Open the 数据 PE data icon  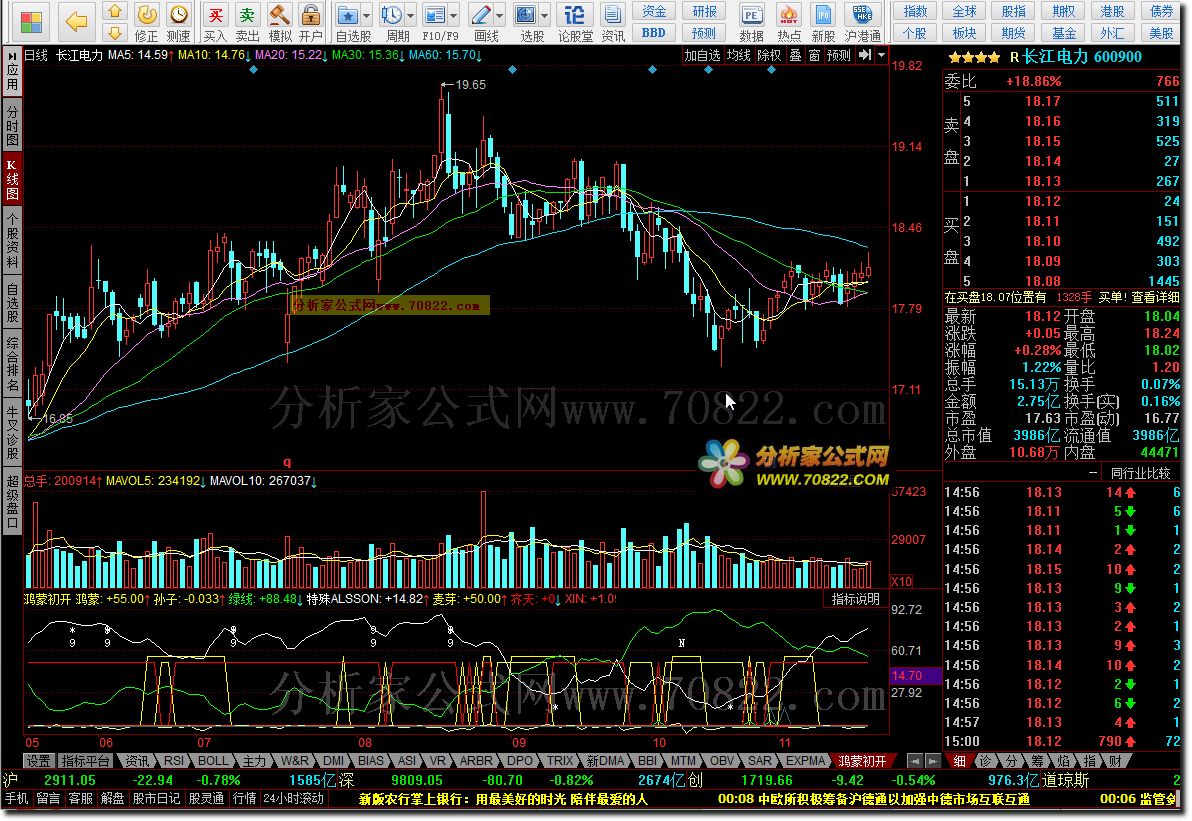click(x=751, y=22)
